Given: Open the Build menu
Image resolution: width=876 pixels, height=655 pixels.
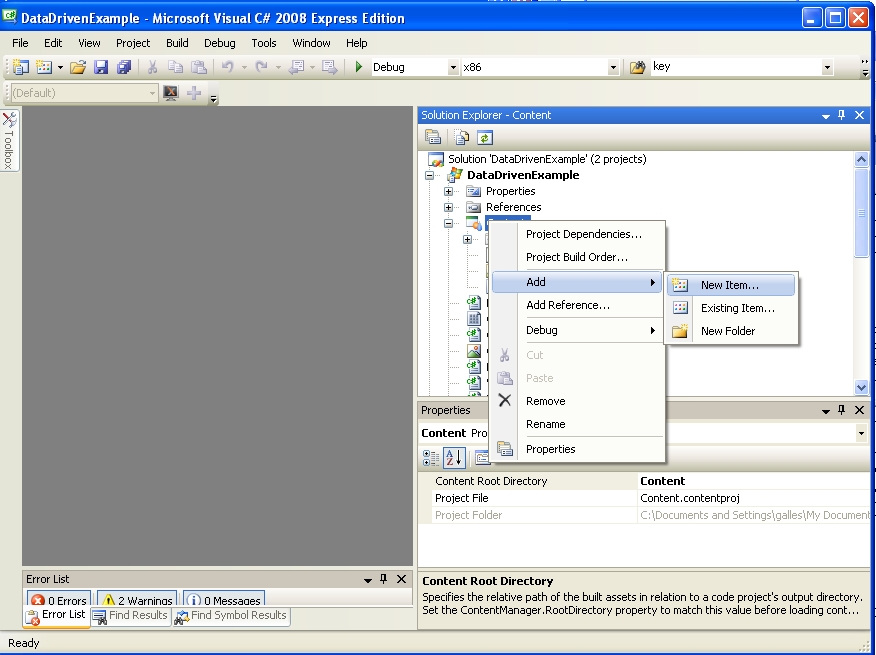Looking at the screenshot, I should pyautogui.click(x=177, y=43).
